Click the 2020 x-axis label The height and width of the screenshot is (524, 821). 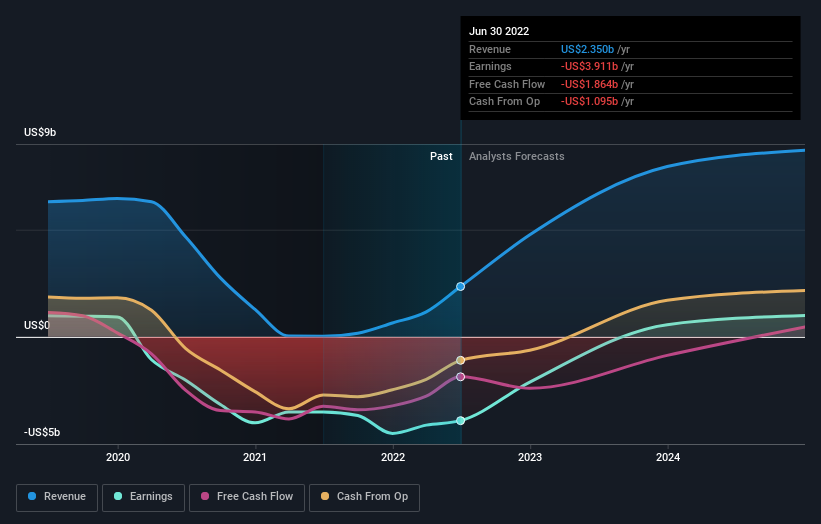point(118,457)
